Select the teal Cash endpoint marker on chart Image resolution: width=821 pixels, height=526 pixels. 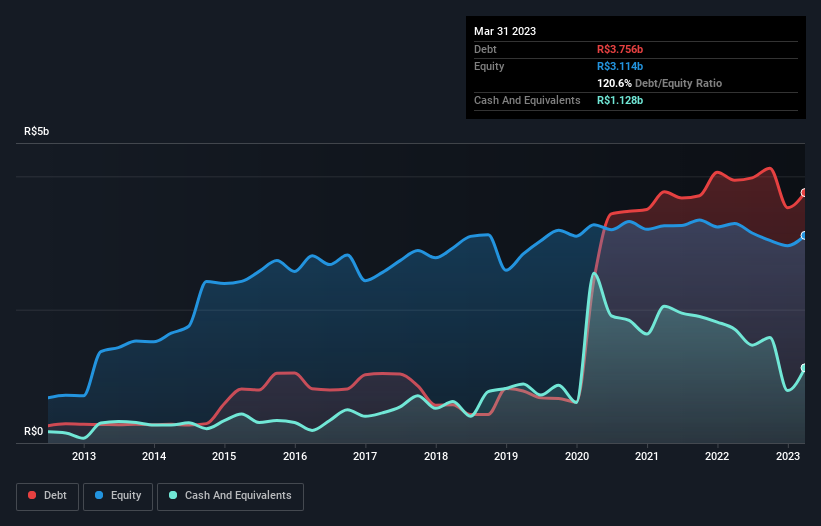(x=805, y=368)
